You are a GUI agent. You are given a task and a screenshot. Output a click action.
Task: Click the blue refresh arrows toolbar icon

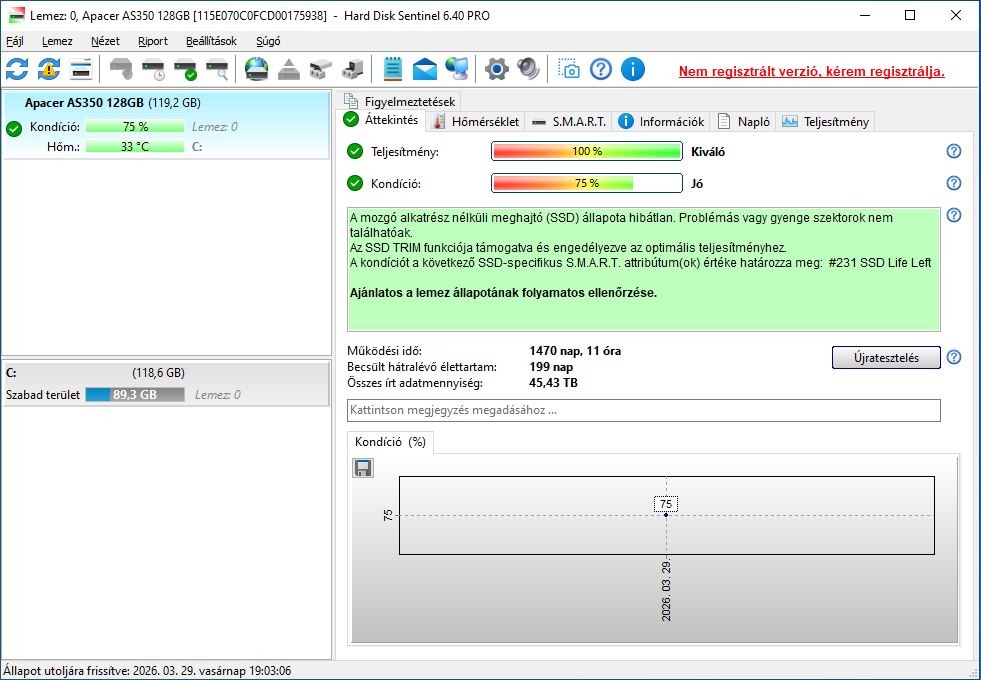17,69
